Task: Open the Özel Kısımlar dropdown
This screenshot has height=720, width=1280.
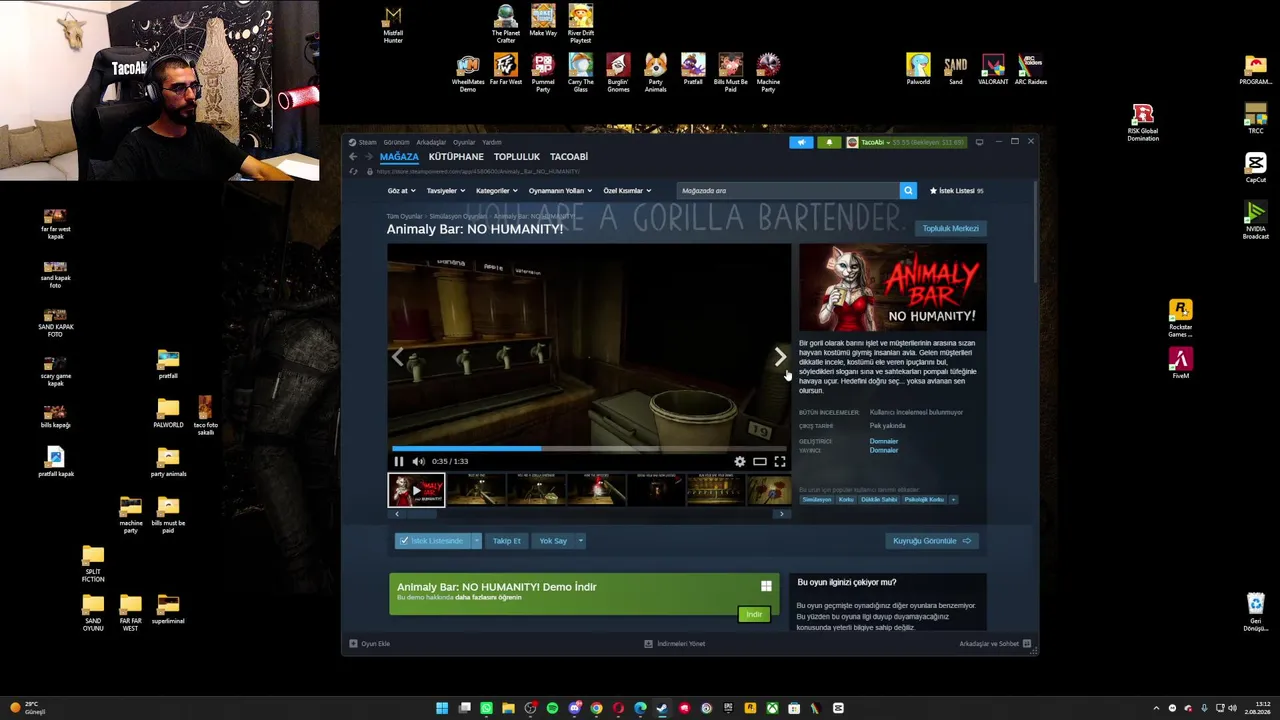Action: pyautogui.click(x=627, y=191)
